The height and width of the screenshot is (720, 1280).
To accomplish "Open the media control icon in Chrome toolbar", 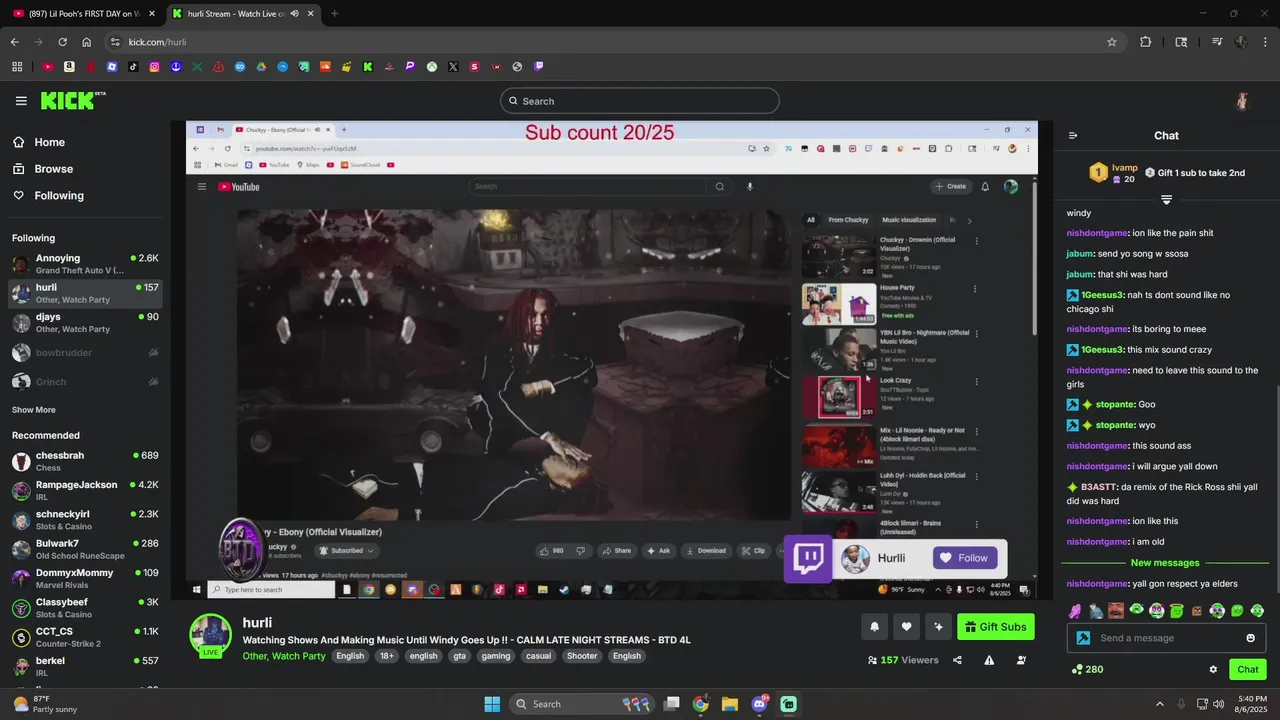I will 1217,42.
